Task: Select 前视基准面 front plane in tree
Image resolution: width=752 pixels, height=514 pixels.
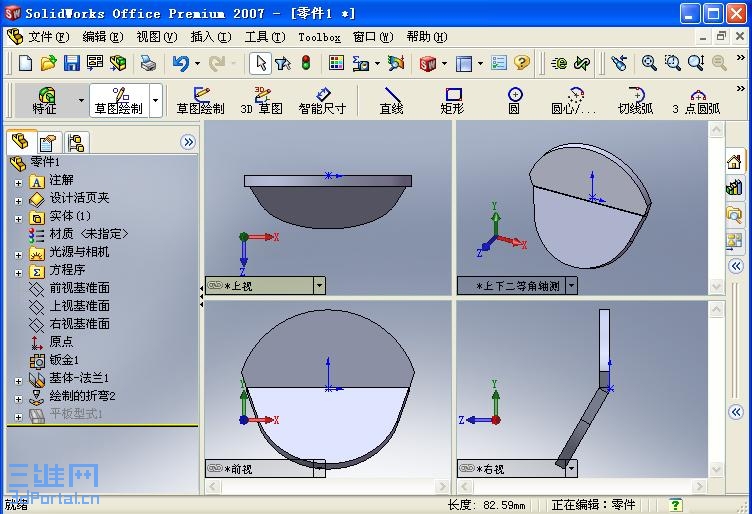Action: pyautogui.click(x=80, y=288)
